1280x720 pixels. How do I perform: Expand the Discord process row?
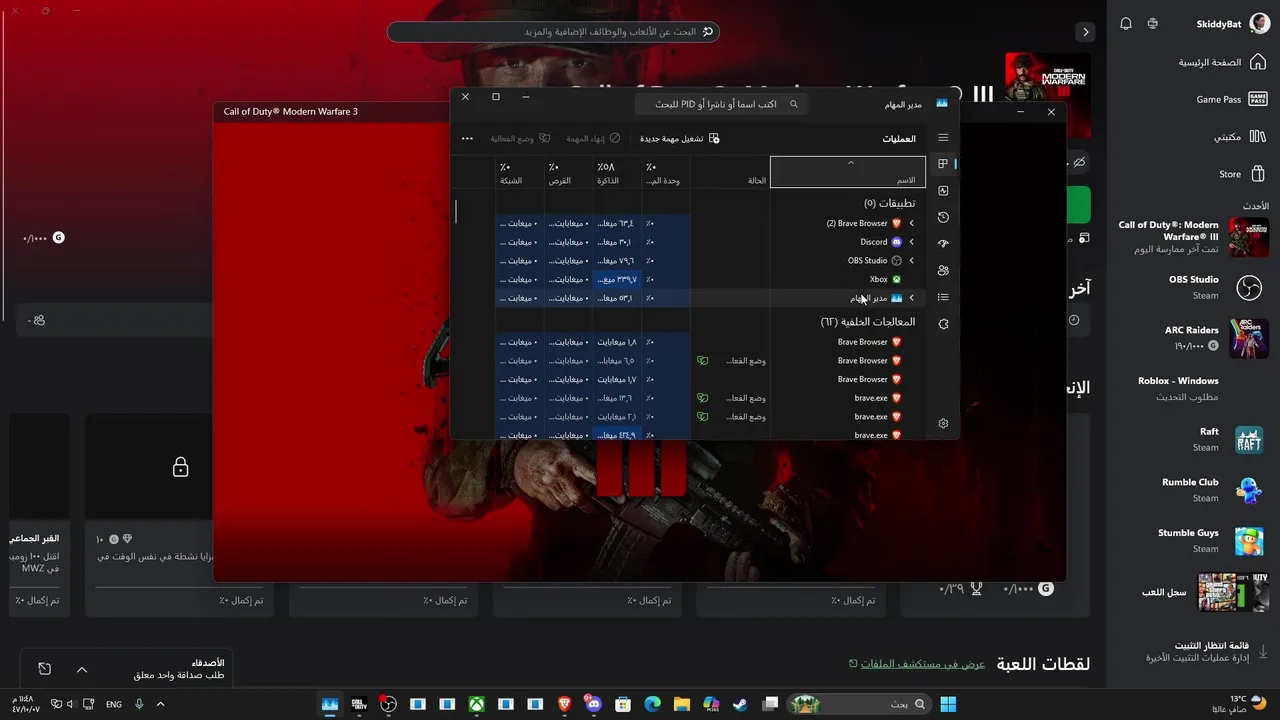(x=911, y=242)
